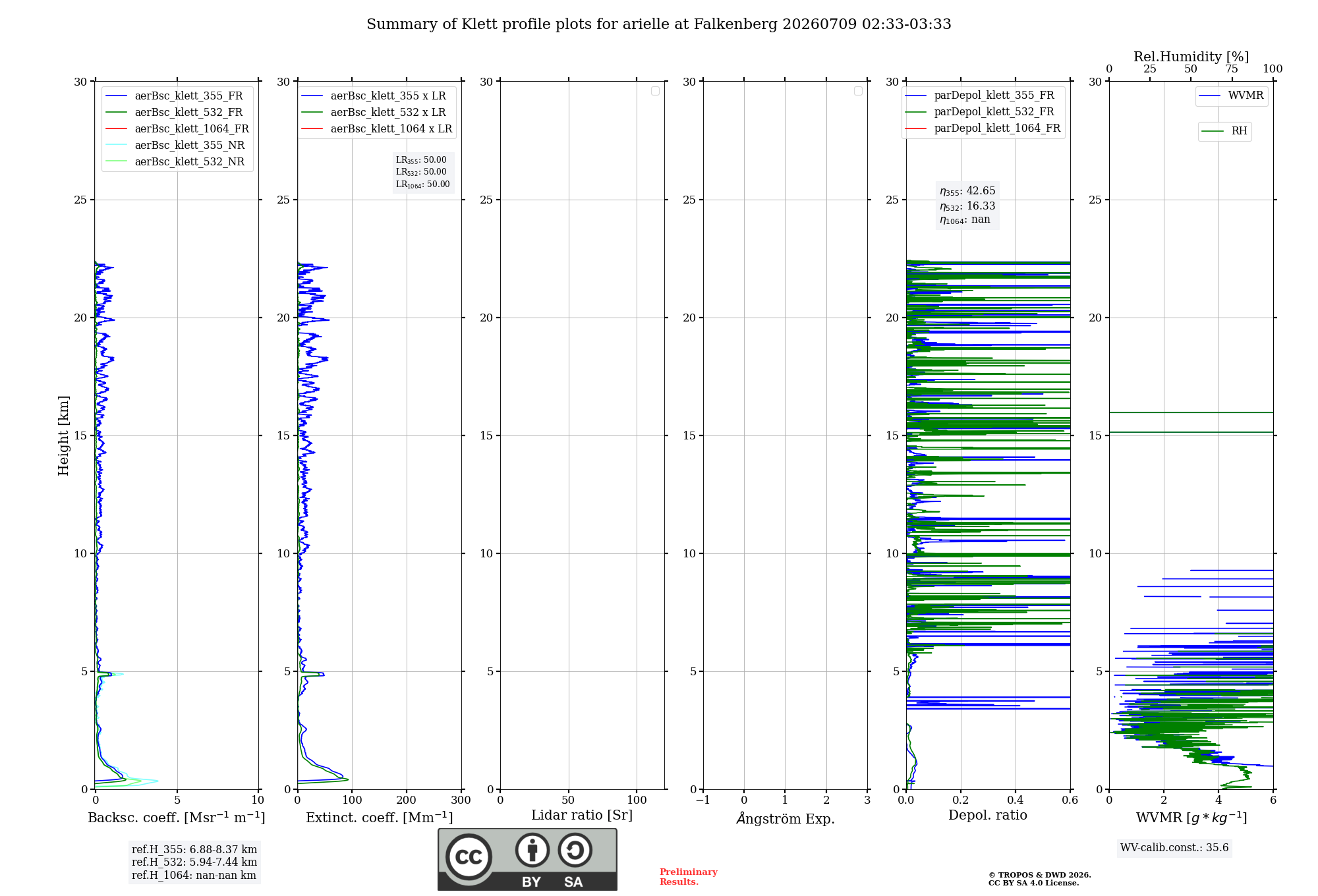Click the red aerBsc_klett_1064 x LR legend entry
1318x896 pixels.
376,128
